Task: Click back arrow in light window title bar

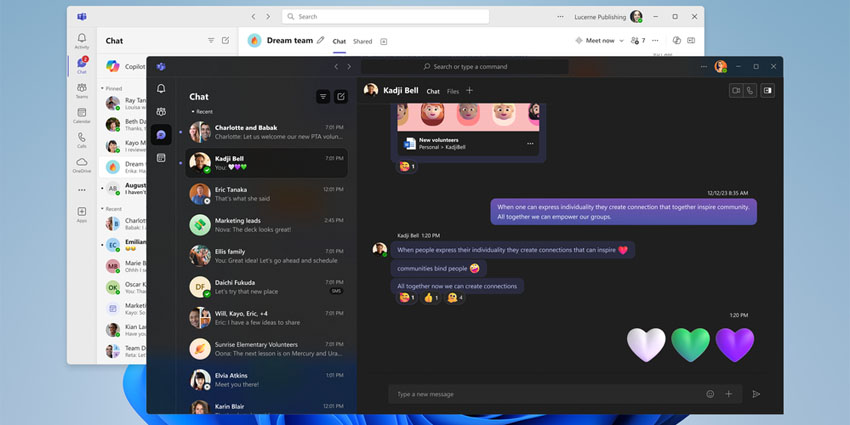Action: click(253, 17)
